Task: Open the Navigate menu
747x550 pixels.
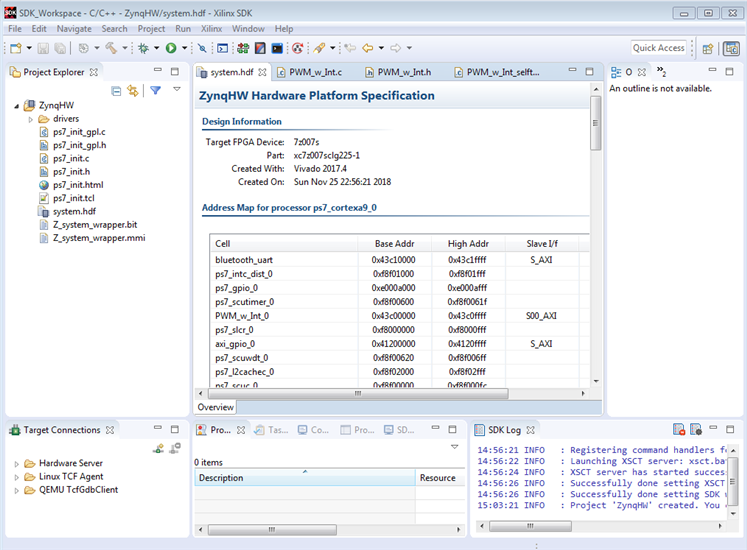Action: [74, 29]
